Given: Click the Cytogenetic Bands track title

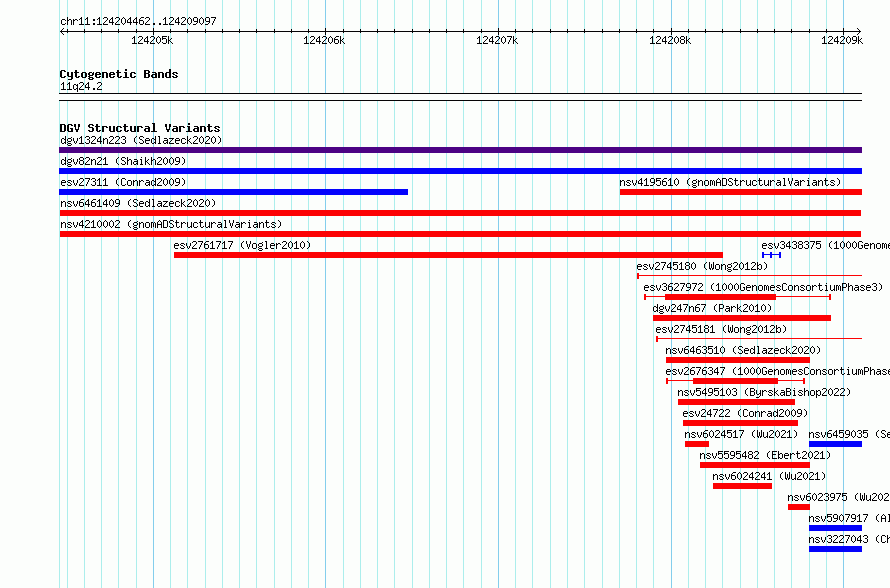Looking at the screenshot, I should pos(119,74).
